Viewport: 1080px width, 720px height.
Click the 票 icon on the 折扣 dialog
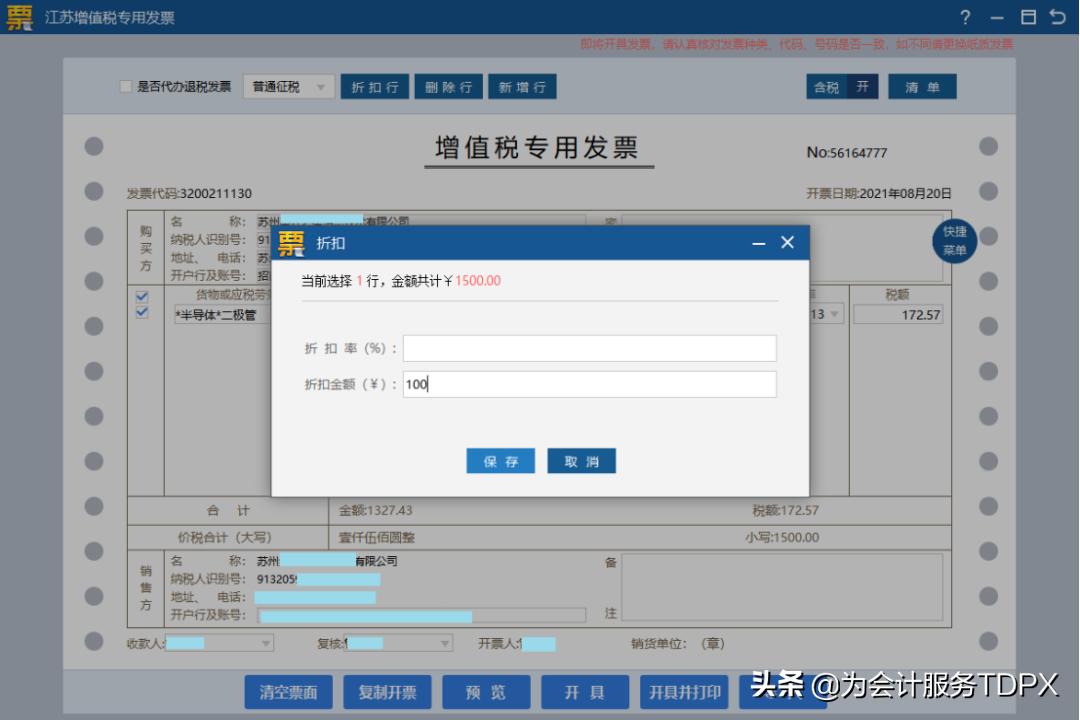pyautogui.click(x=291, y=241)
